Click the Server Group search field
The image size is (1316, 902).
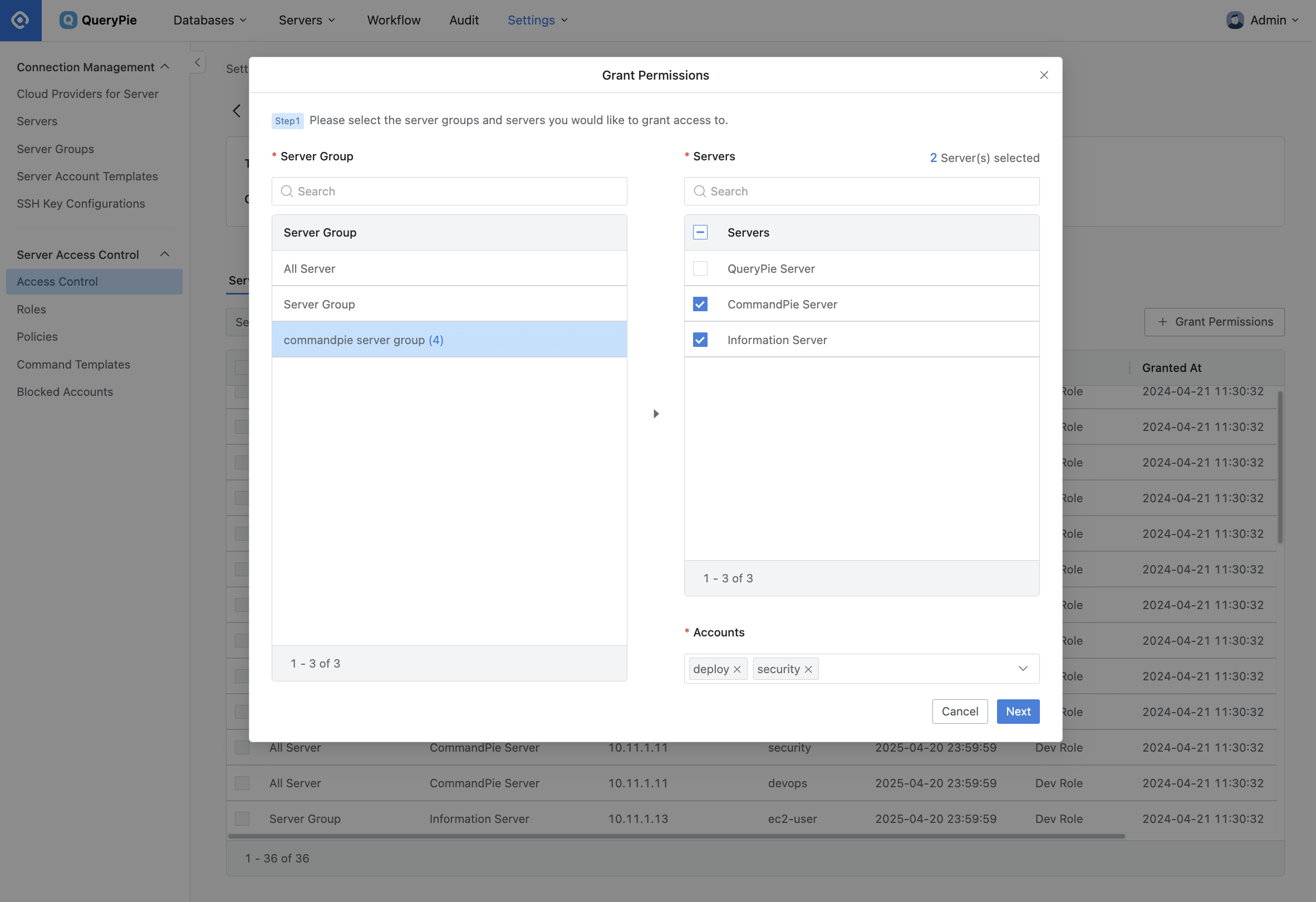tap(449, 192)
